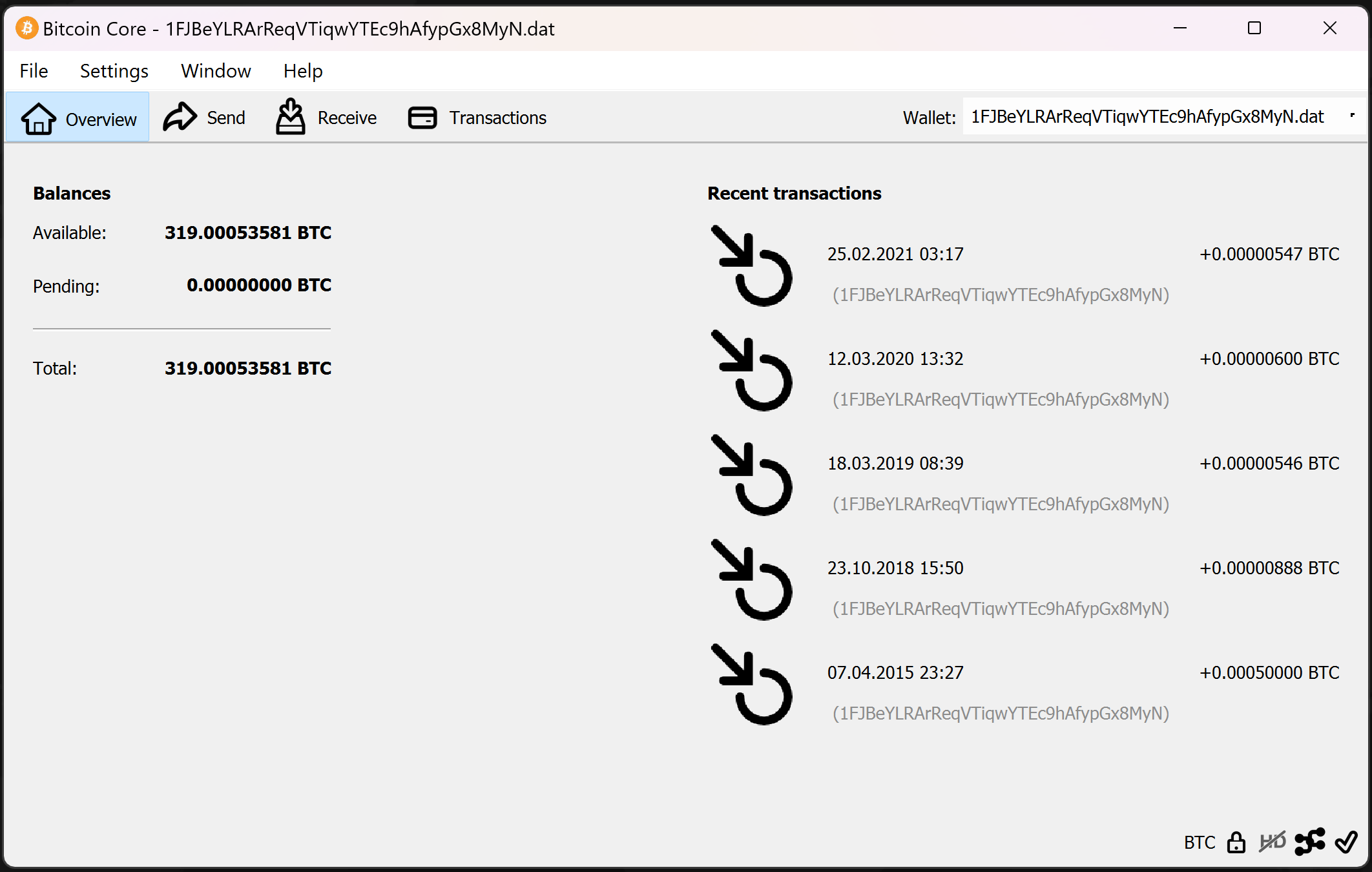Click the Receive inbox icon
The image size is (1372, 872).
point(291,118)
